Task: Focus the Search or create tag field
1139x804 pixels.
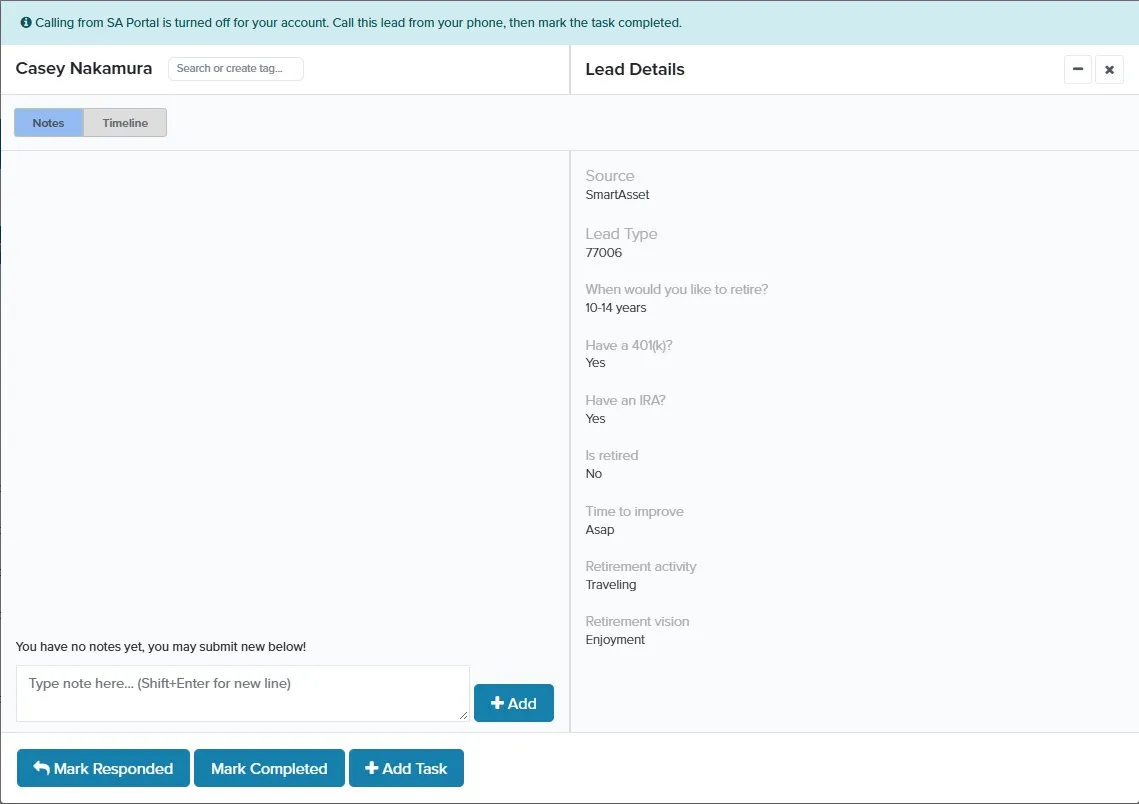Action: coord(236,68)
